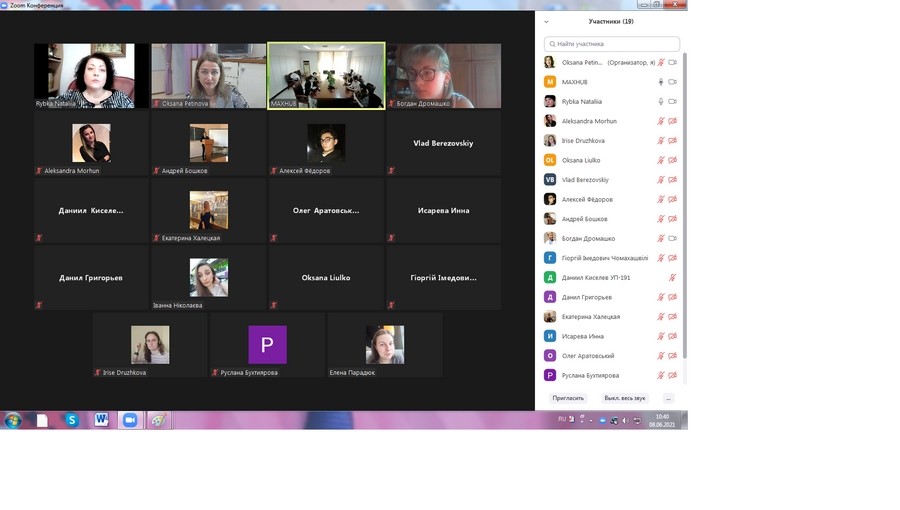Screen dimensions: 900x510
Task: Click Oksana Petinova camera icon in list
Action: (673, 63)
